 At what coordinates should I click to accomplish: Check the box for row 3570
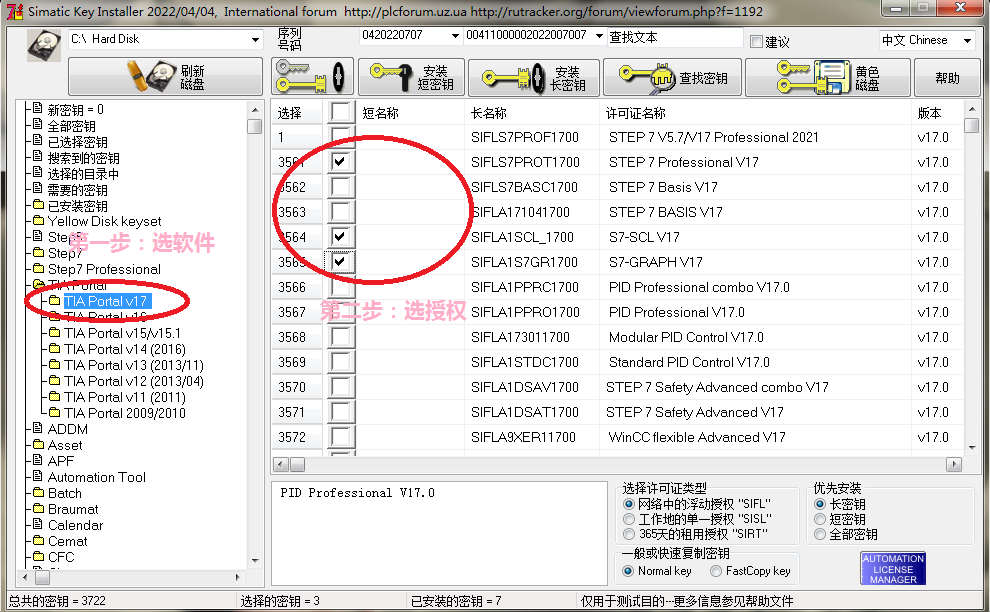(340, 387)
